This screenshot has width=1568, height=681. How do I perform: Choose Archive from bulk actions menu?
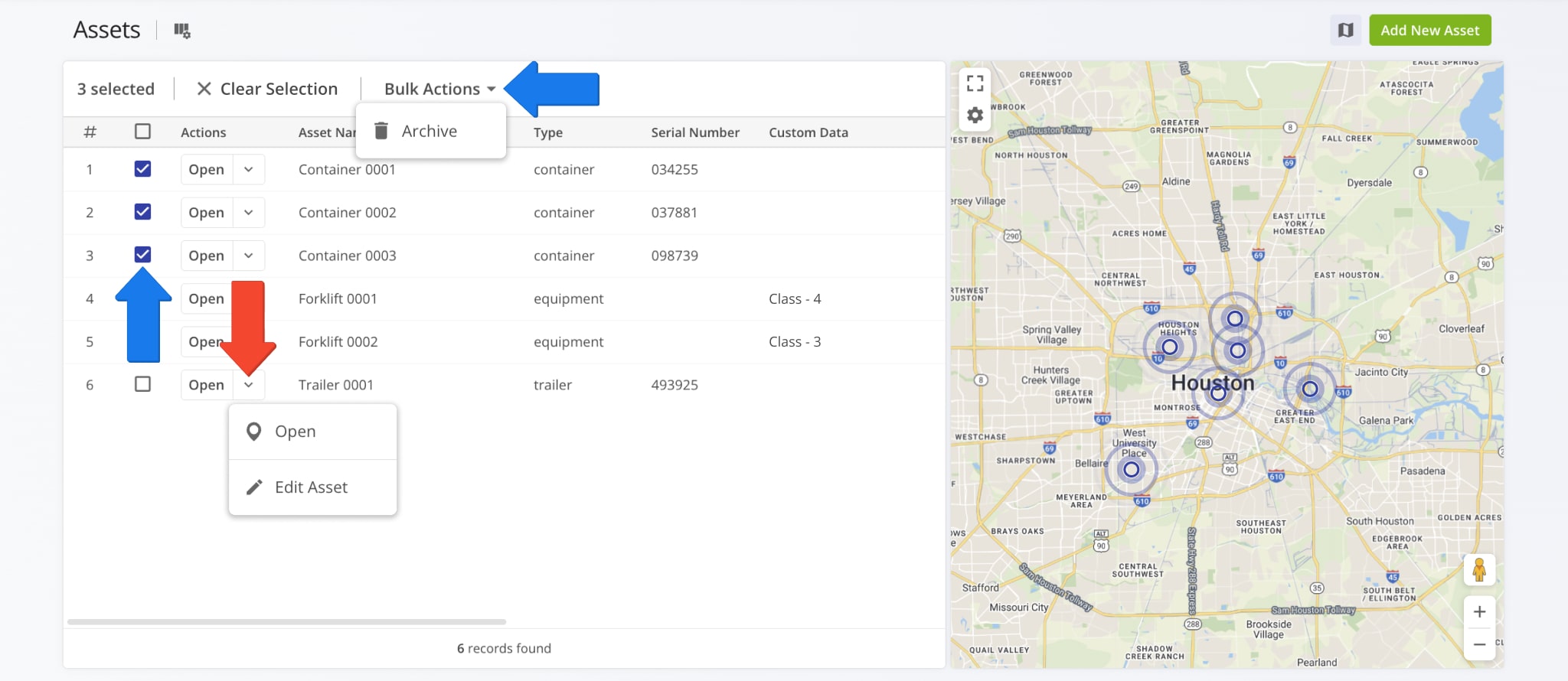[x=429, y=132]
